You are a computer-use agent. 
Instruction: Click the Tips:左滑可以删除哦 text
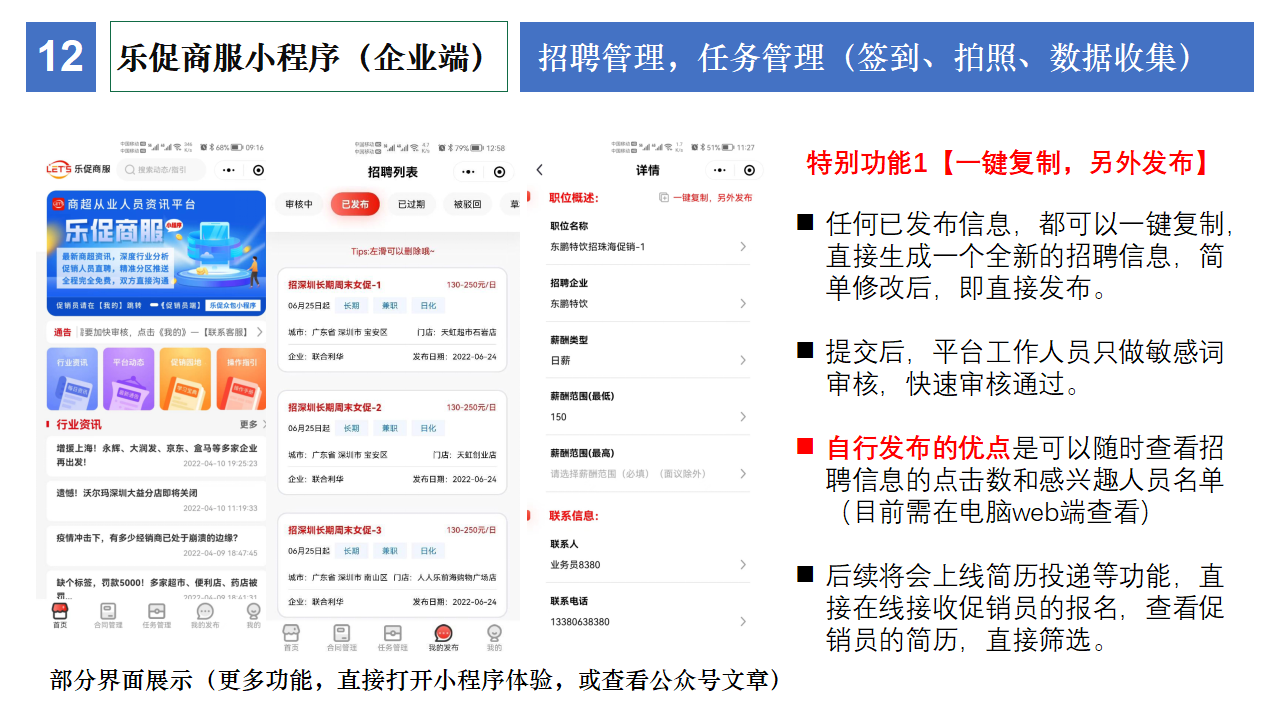tap(392, 251)
